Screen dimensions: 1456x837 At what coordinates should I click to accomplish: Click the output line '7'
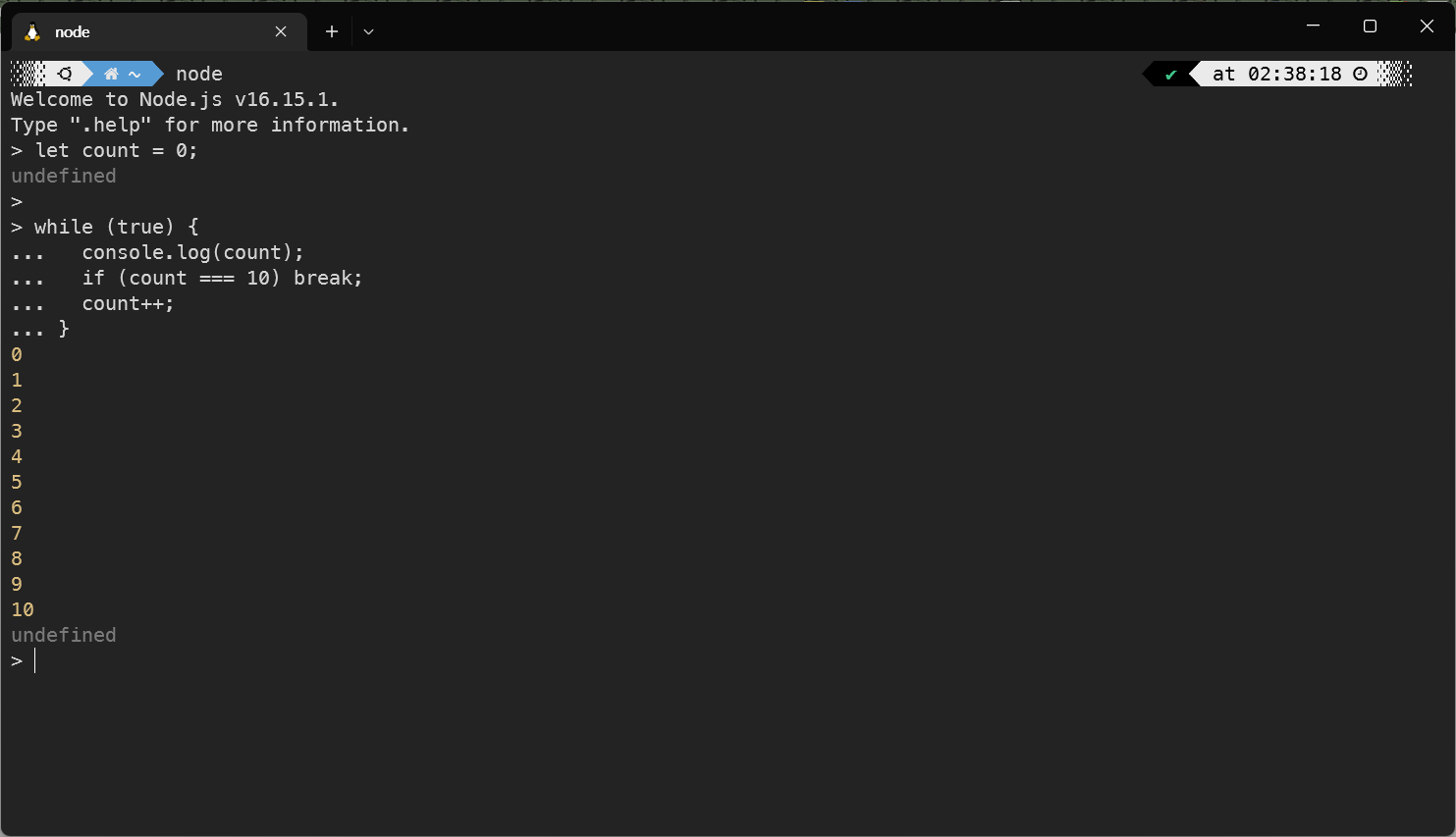coord(17,533)
